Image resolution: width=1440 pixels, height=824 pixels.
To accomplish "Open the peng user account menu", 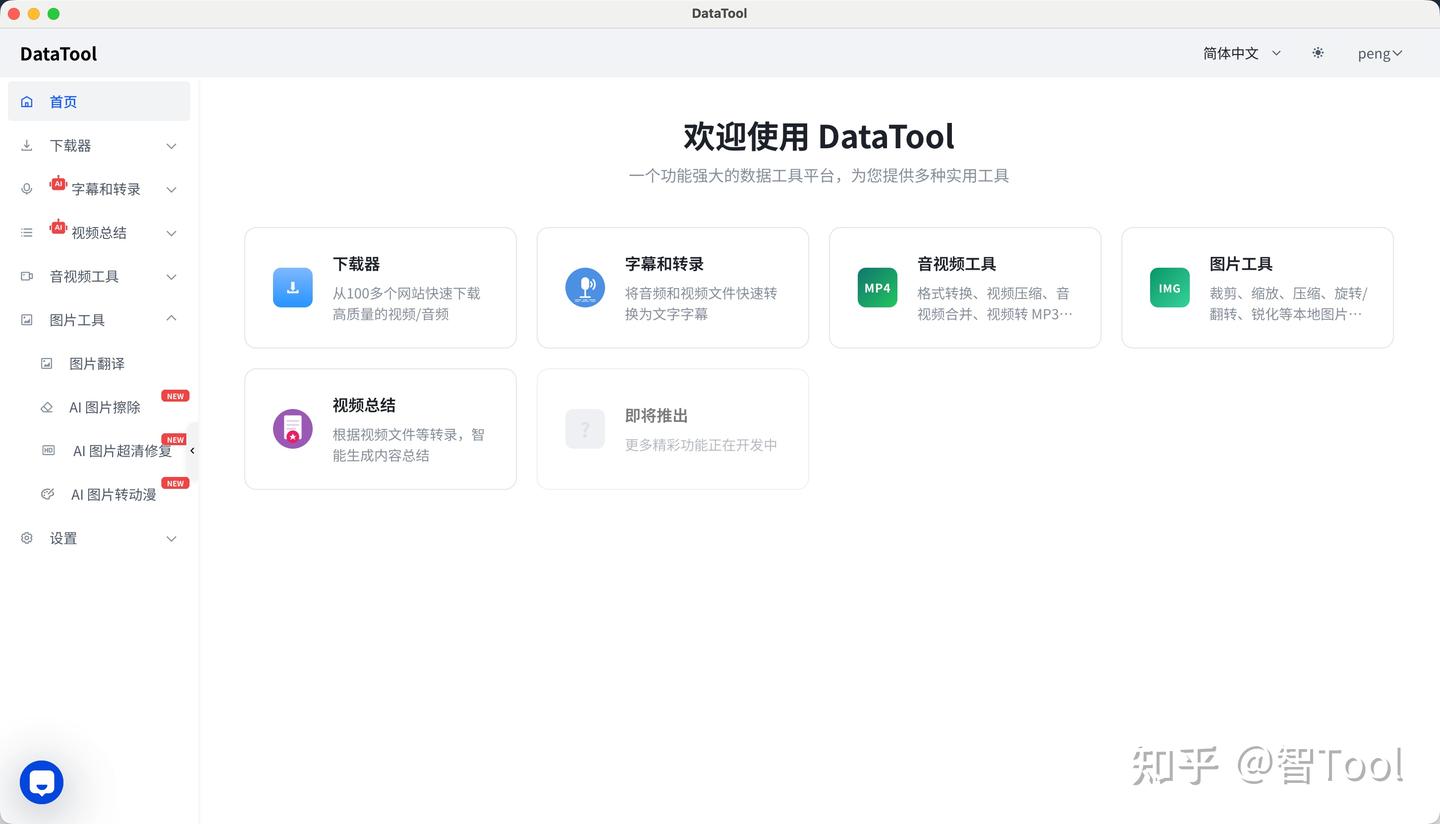I will click(x=1380, y=54).
